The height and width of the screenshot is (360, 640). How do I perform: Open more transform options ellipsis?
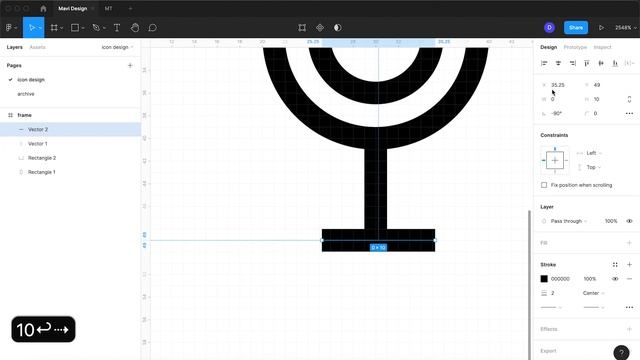[x=629, y=113]
